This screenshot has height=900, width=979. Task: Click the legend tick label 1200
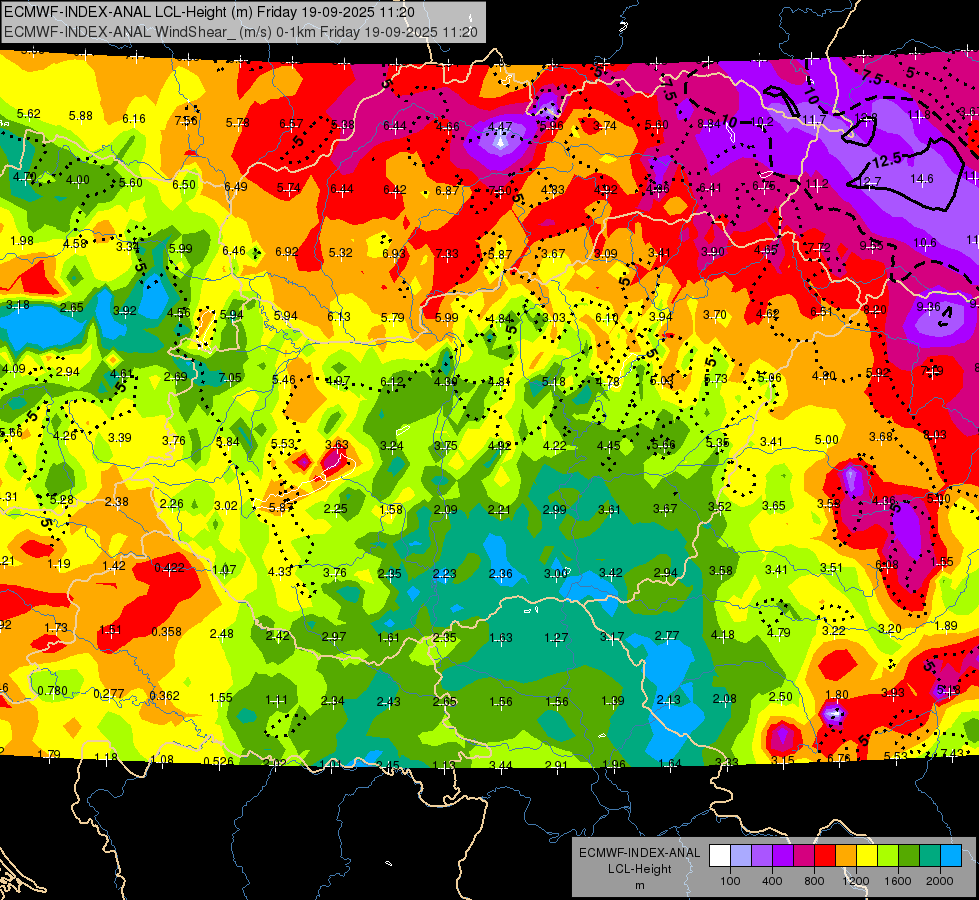click(856, 881)
